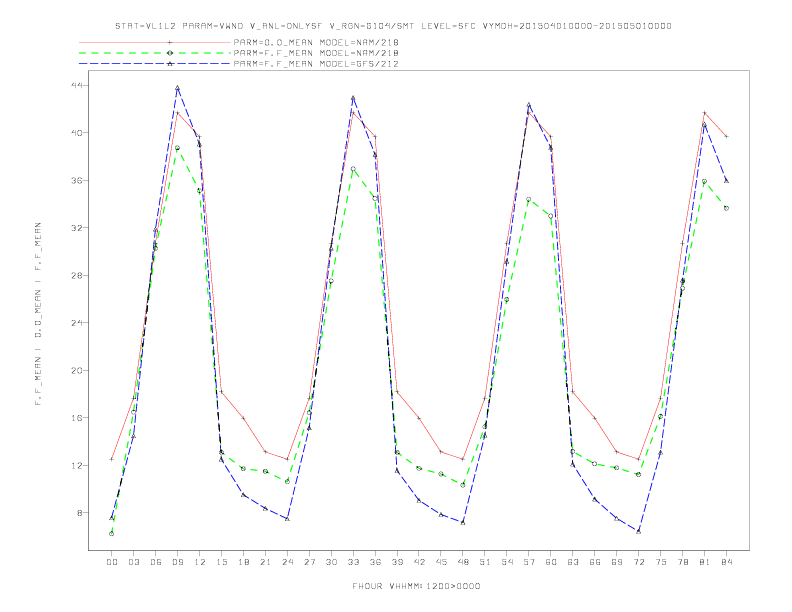Click x-axis forecast hour label 00
792x612 pixels.
coord(112,562)
